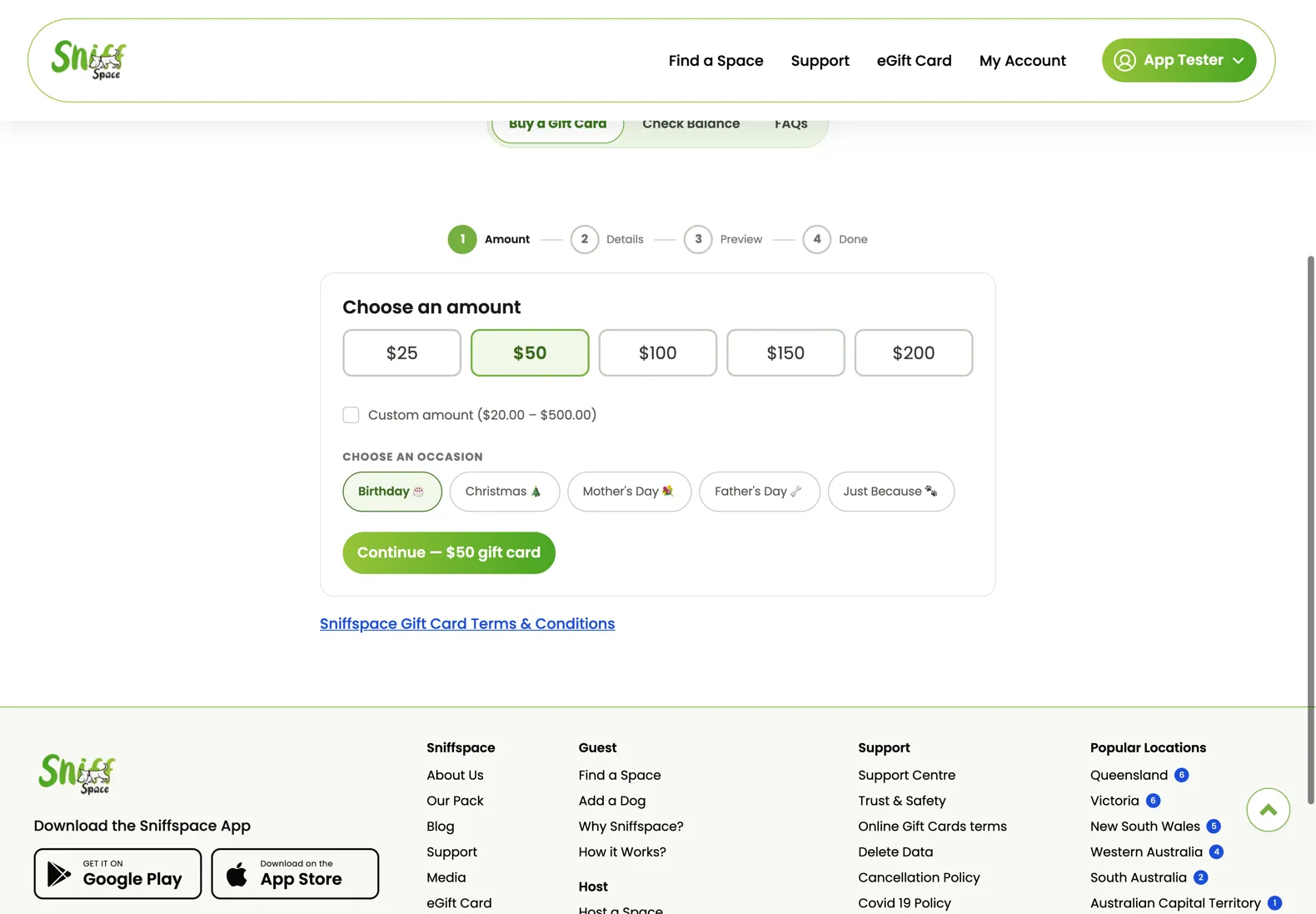Open the Online Gift Cards terms link

pyautogui.click(x=933, y=827)
